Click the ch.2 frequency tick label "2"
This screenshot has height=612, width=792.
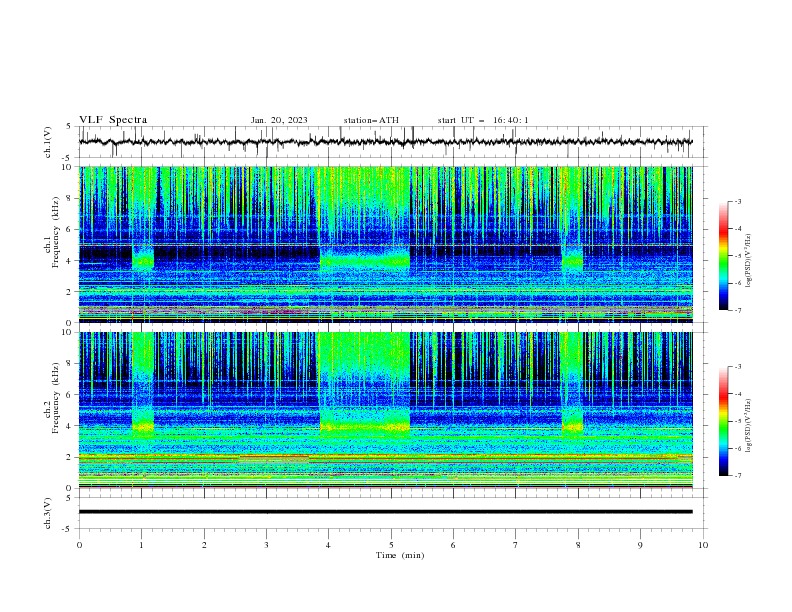point(70,457)
